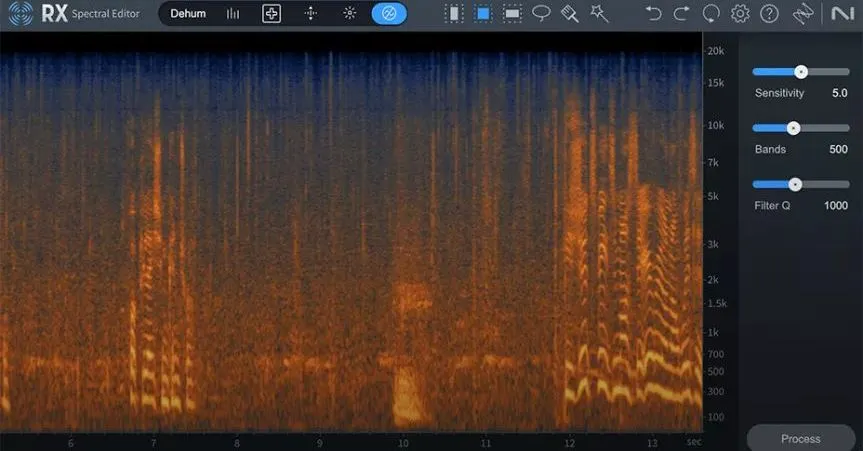
Task: Adjust the Sensitivity slider
Action: point(801,72)
